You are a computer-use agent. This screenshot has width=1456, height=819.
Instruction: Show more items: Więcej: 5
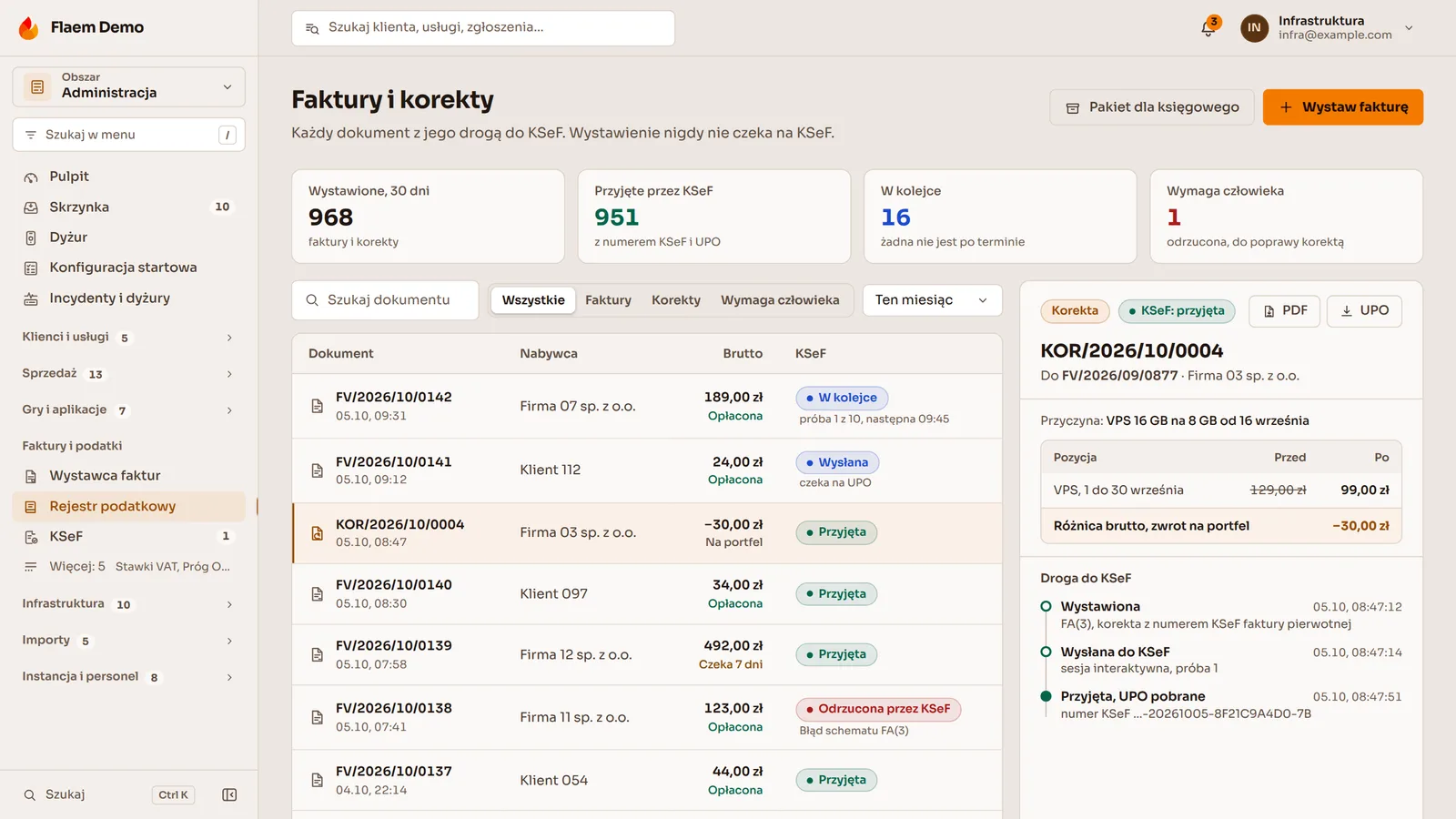[x=129, y=566]
